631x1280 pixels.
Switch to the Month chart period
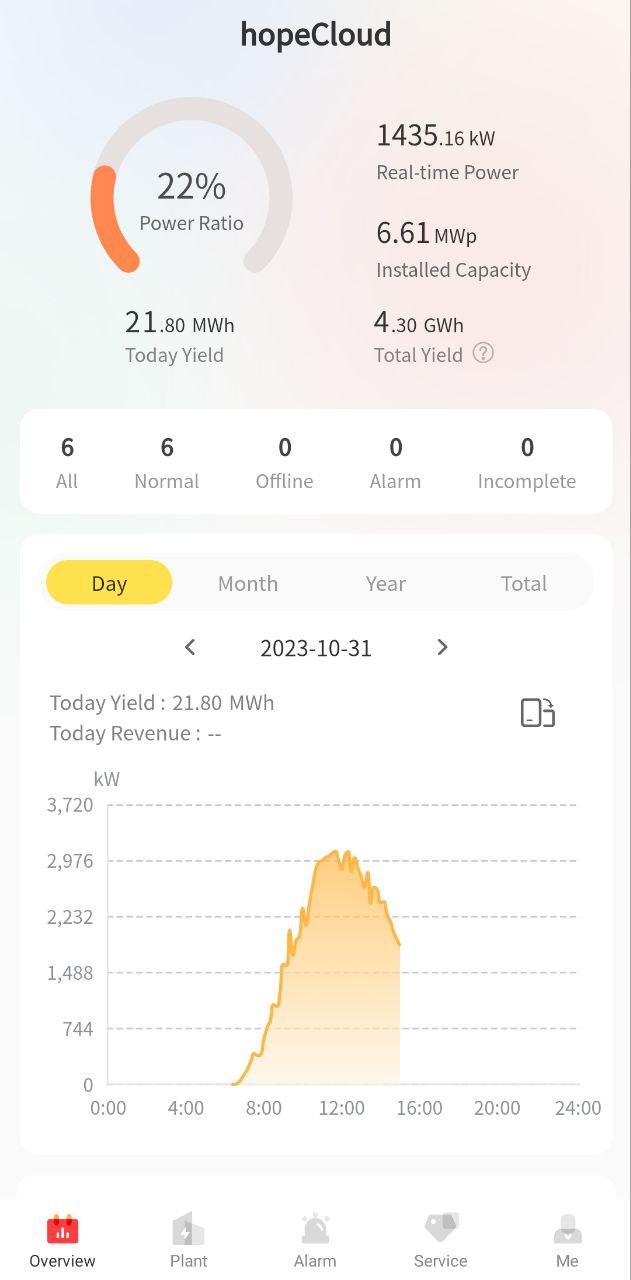click(x=248, y=583)
